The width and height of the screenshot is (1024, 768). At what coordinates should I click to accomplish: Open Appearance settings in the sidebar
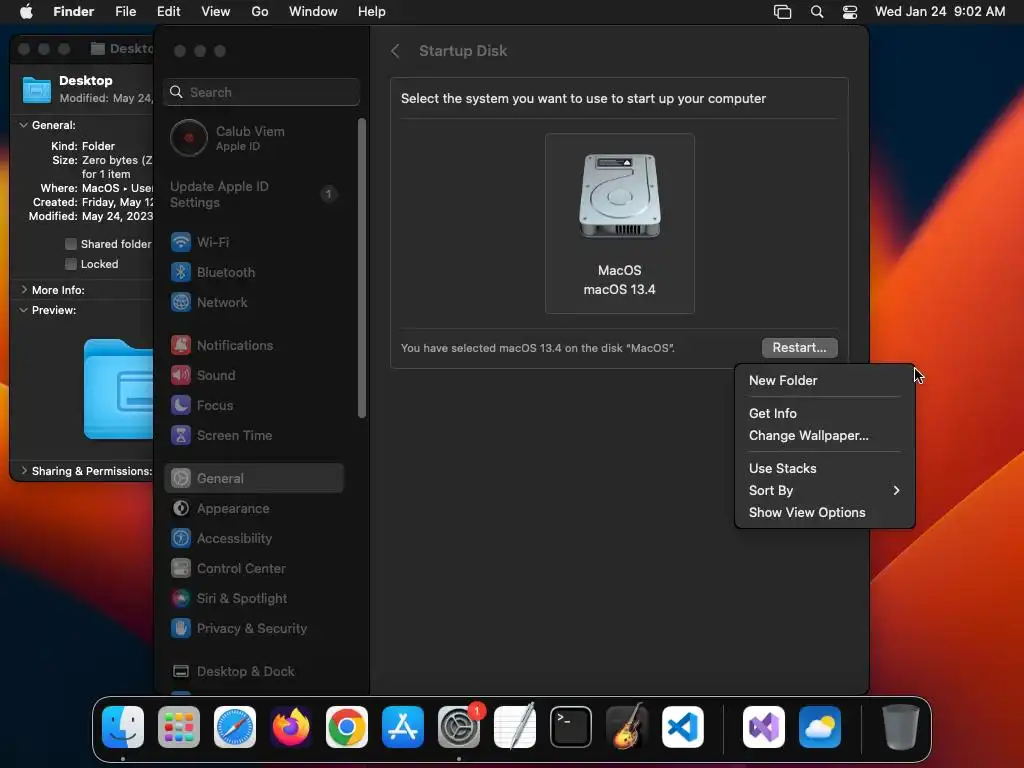point(255,509)
